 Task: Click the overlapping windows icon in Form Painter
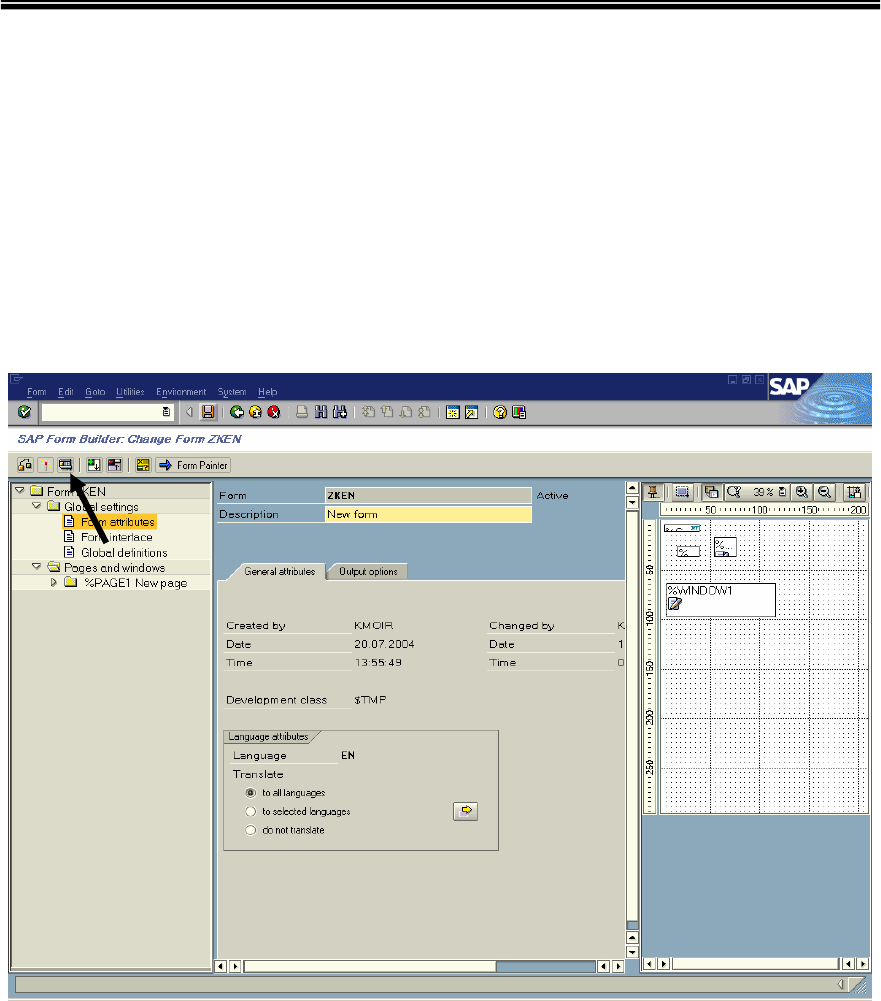point(711,492)
